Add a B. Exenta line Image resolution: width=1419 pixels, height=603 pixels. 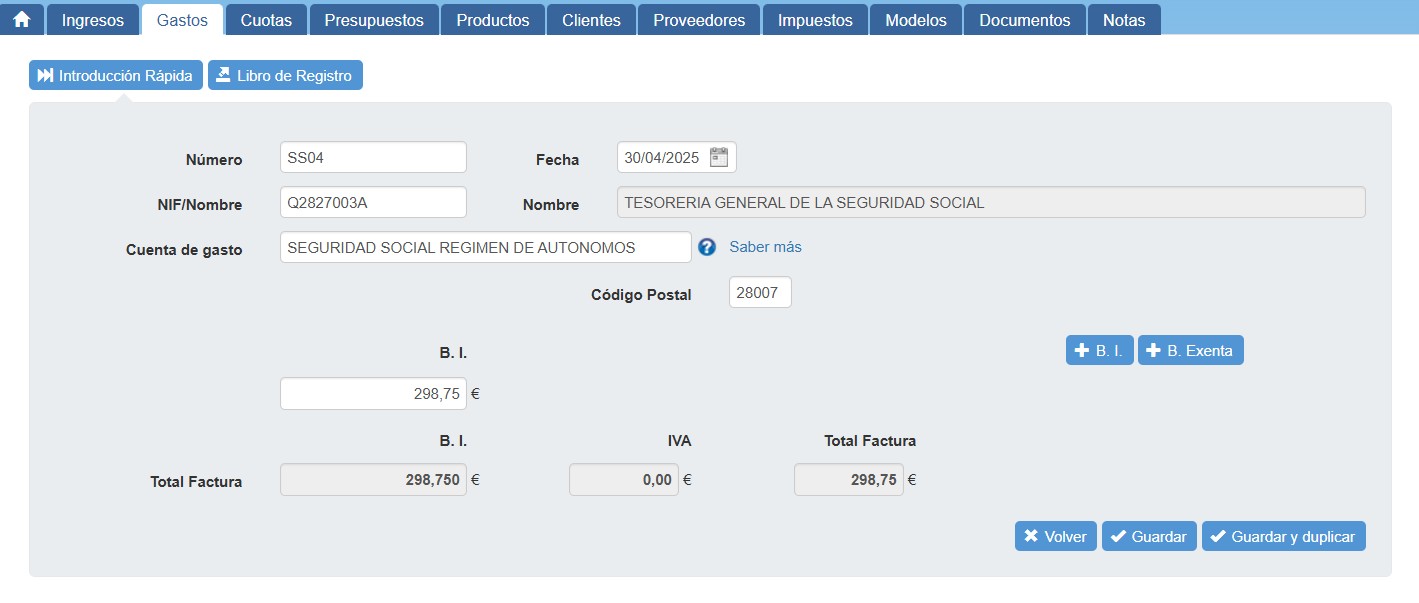1190,350
